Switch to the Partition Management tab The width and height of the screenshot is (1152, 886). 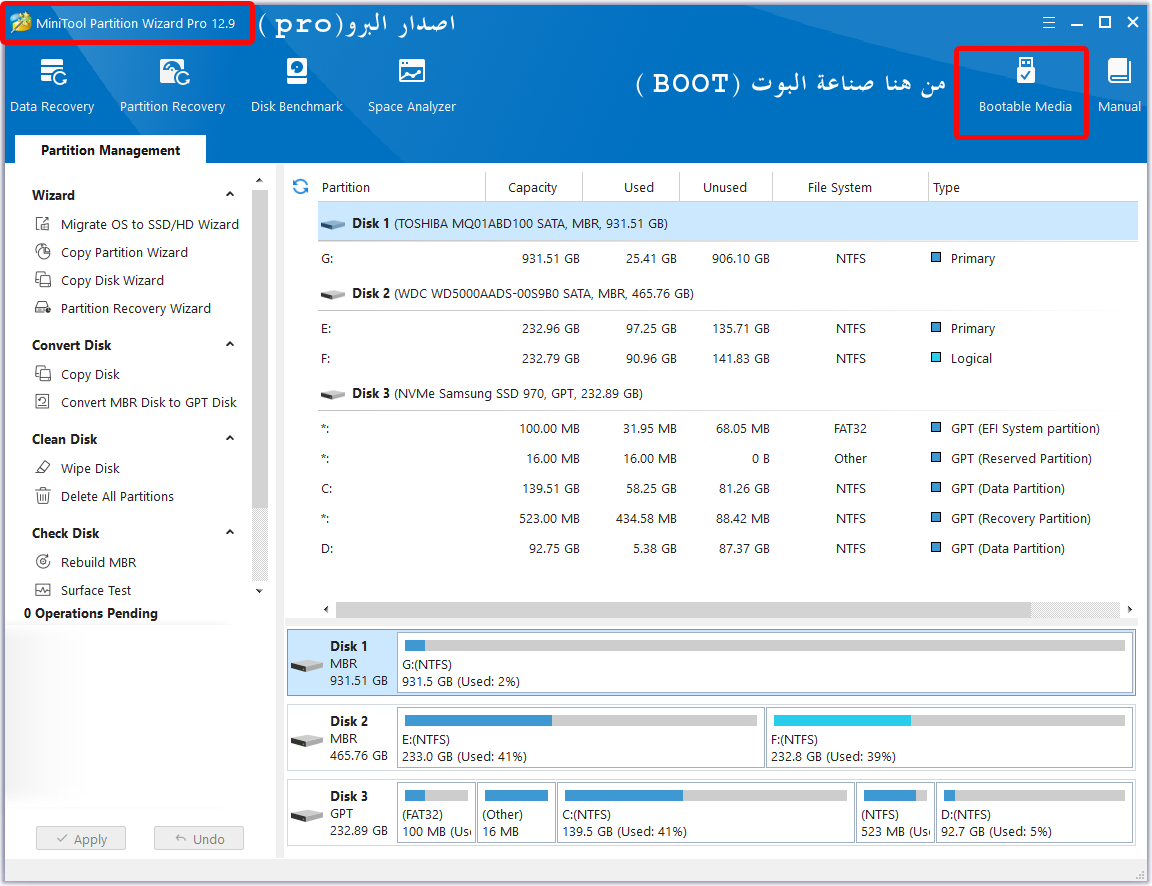tap(110, 150)
